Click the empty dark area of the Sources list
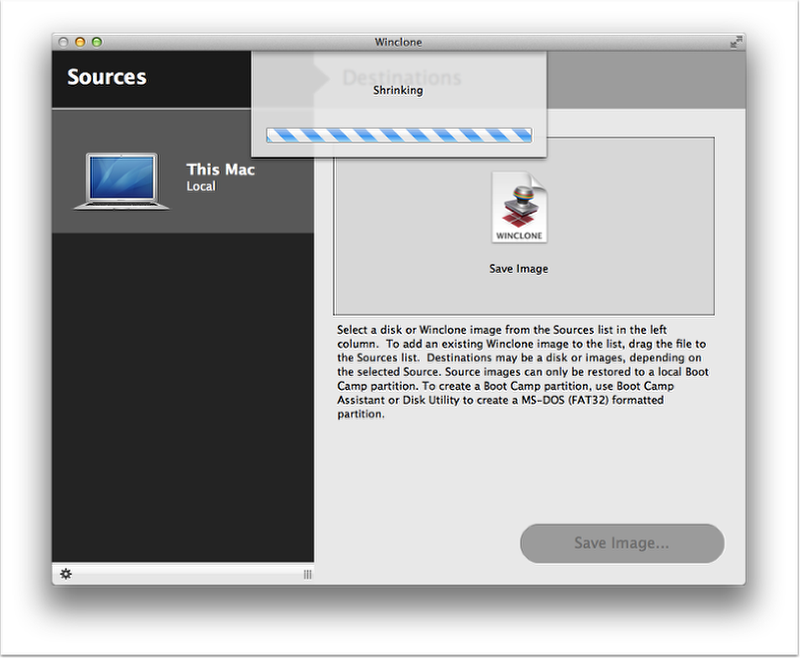 pos(182,400)
